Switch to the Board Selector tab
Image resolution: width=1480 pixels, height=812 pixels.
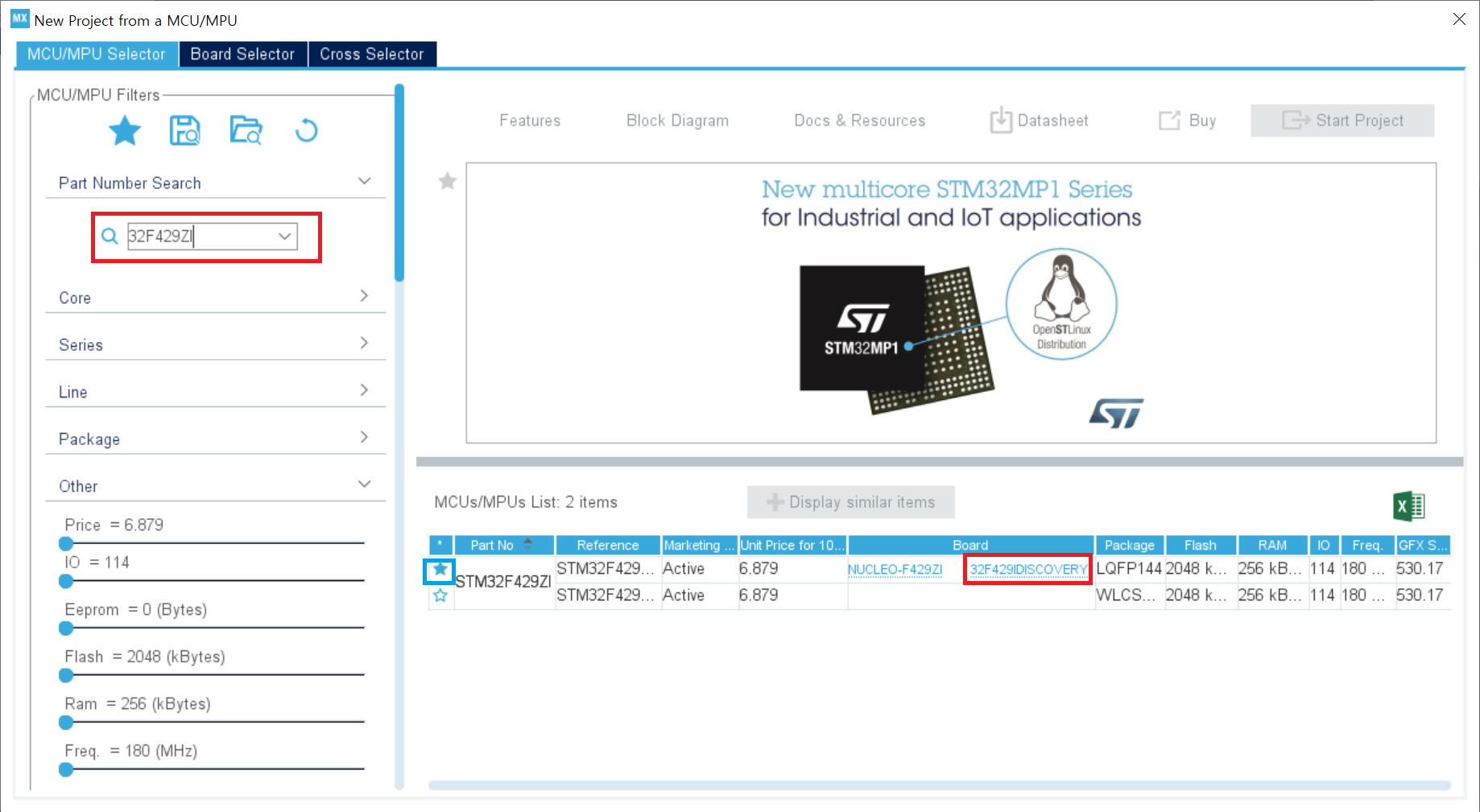(x=242, y=54)
